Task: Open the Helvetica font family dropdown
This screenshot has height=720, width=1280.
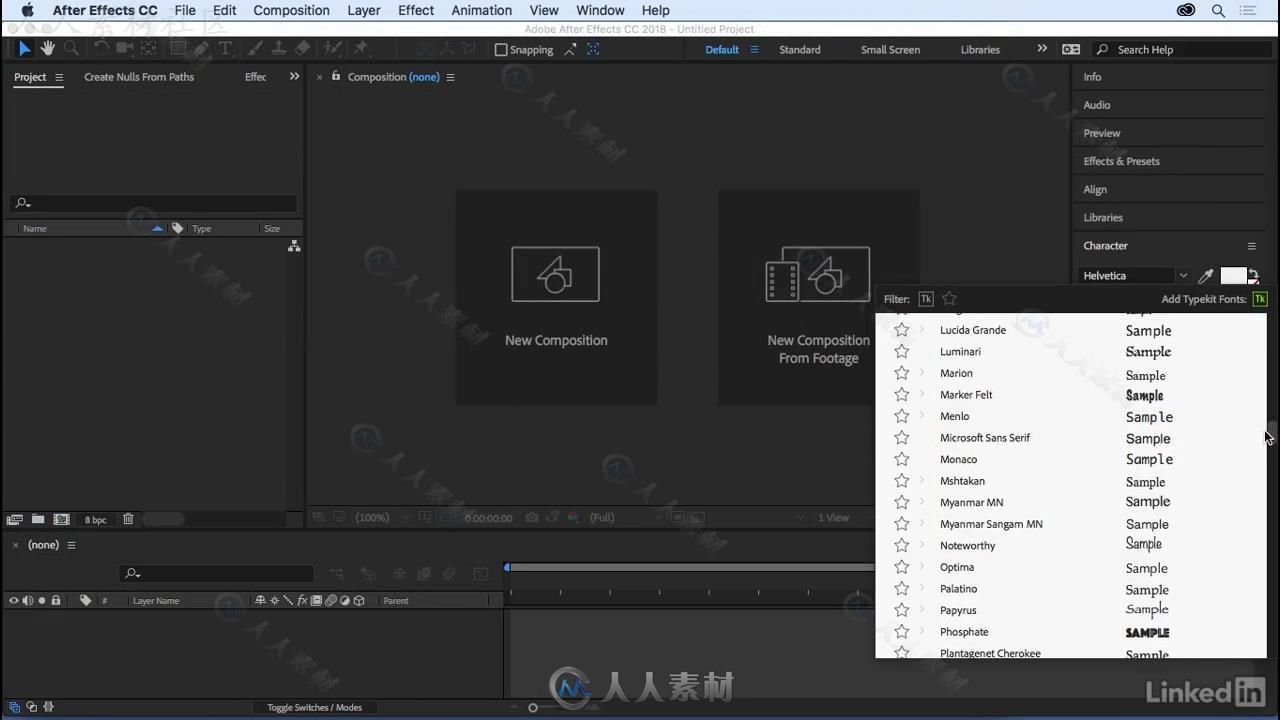Action: click(x=1183, y=276)
